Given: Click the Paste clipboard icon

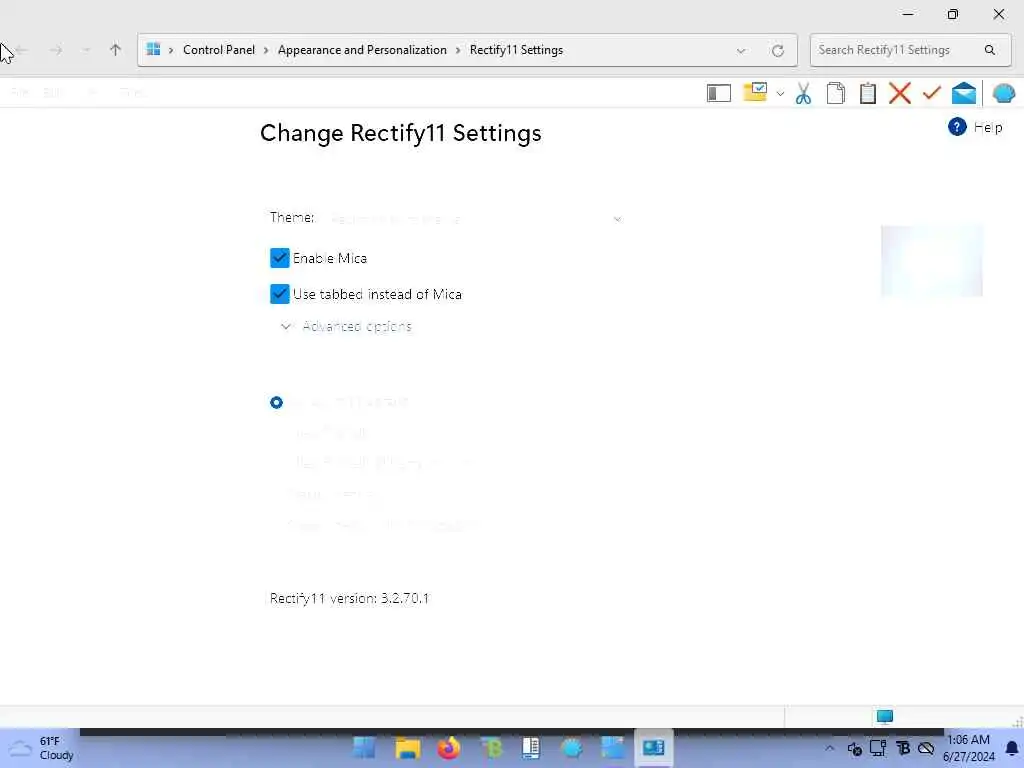Looking at the screenshot, I should click(867, 93).
